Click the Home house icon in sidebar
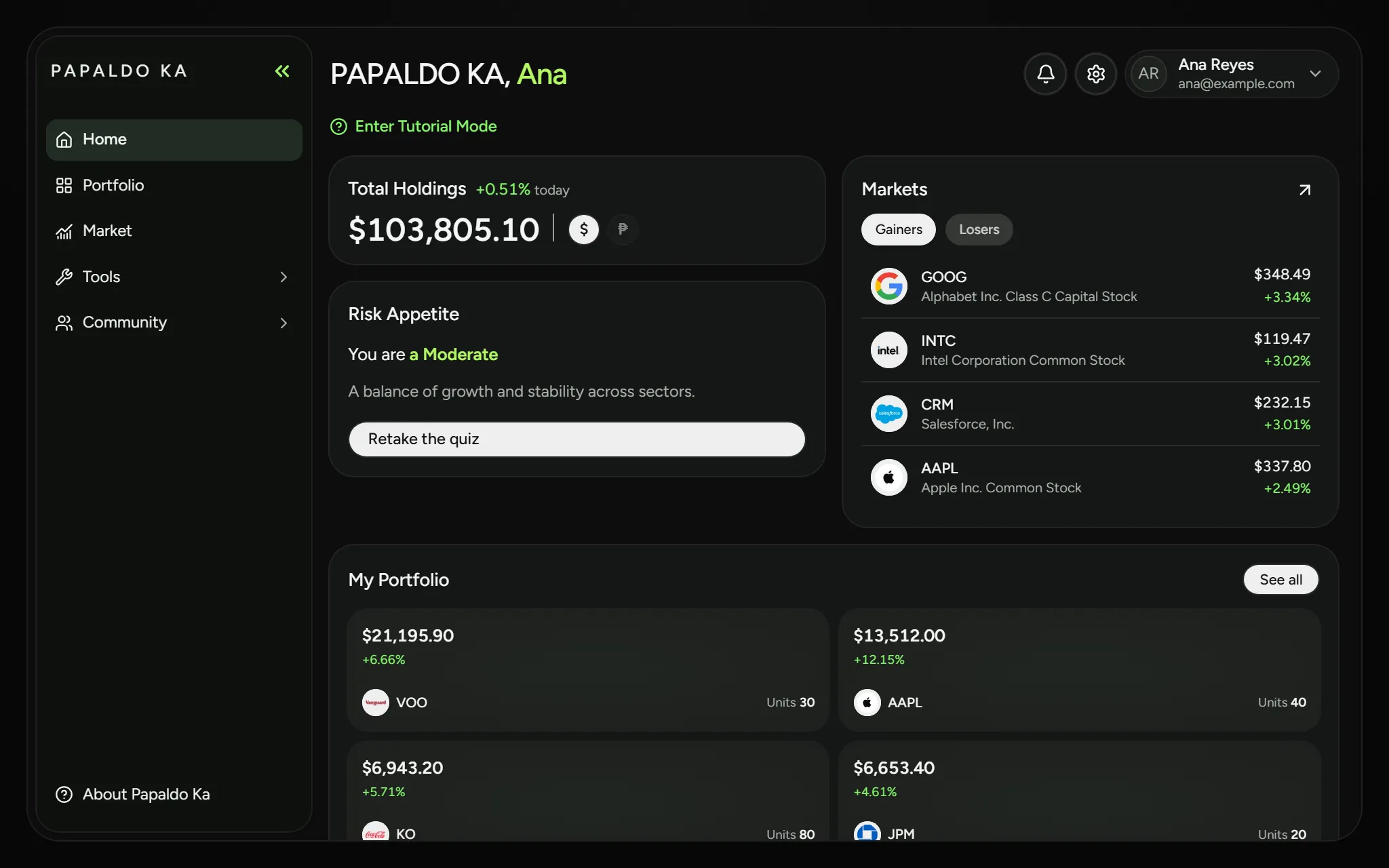1389x868 pixels. [64, 140]
